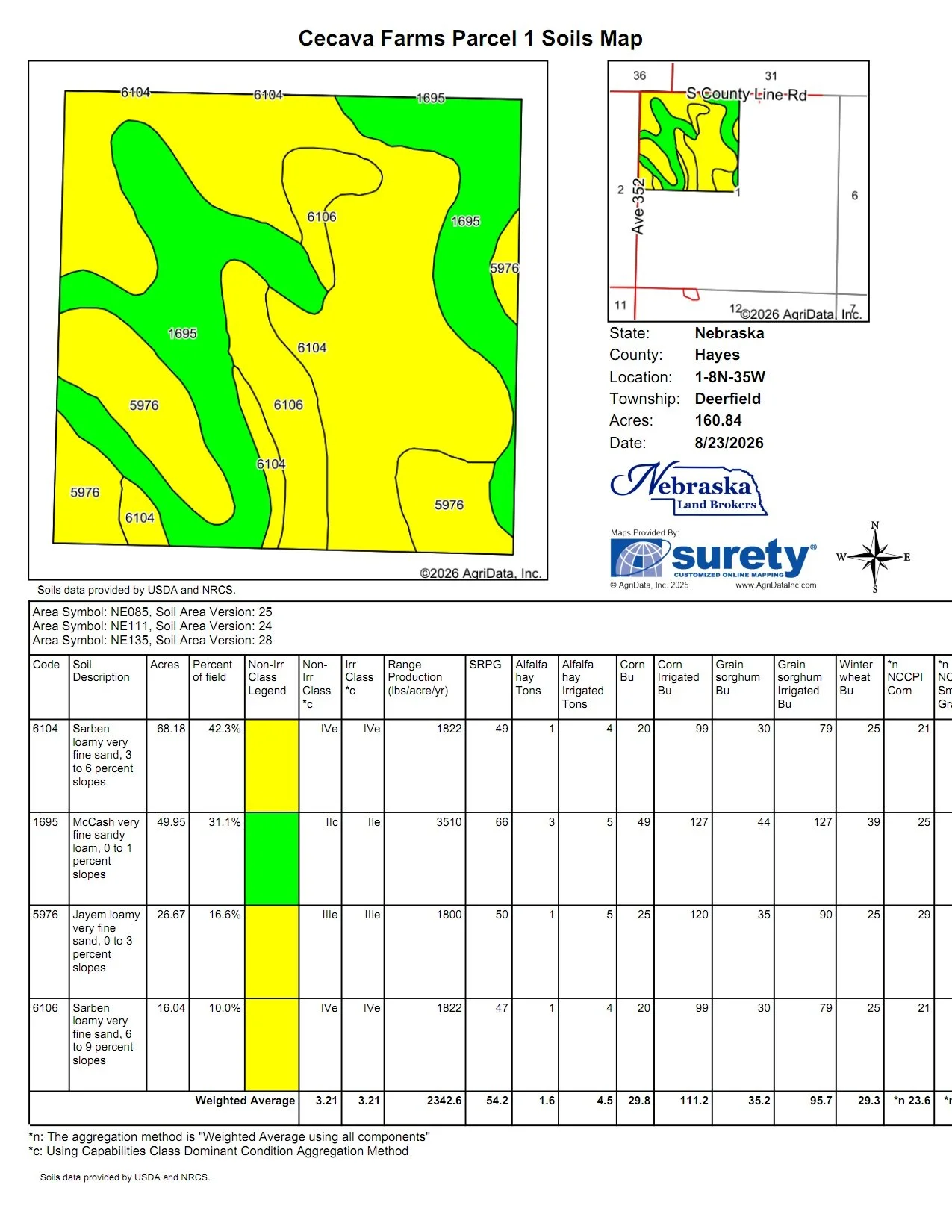Screen dimensions: 952x1232
Task: Select 'Area Symbol: NE111, Soil Area Version: 24'
Action: click(x=152, y=626)
